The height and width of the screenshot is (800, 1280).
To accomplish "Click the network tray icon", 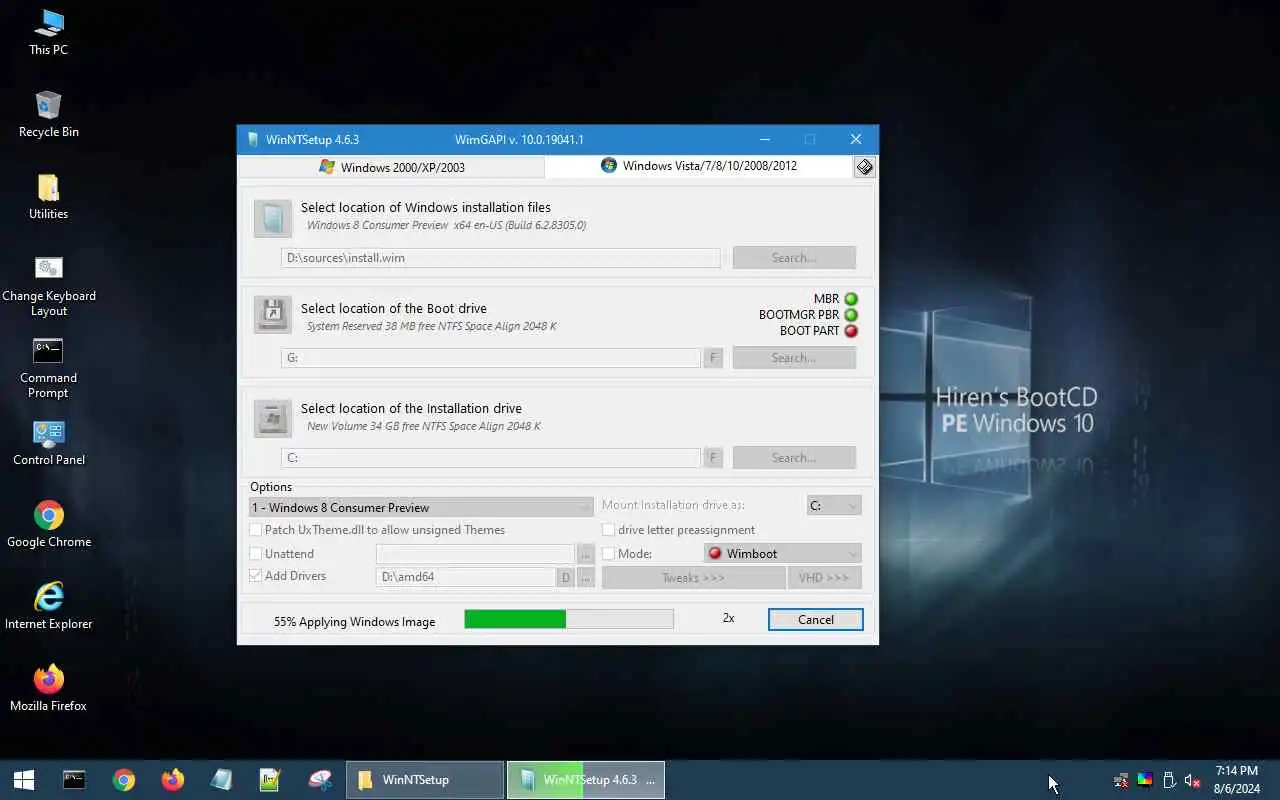I will point(1121,780).
